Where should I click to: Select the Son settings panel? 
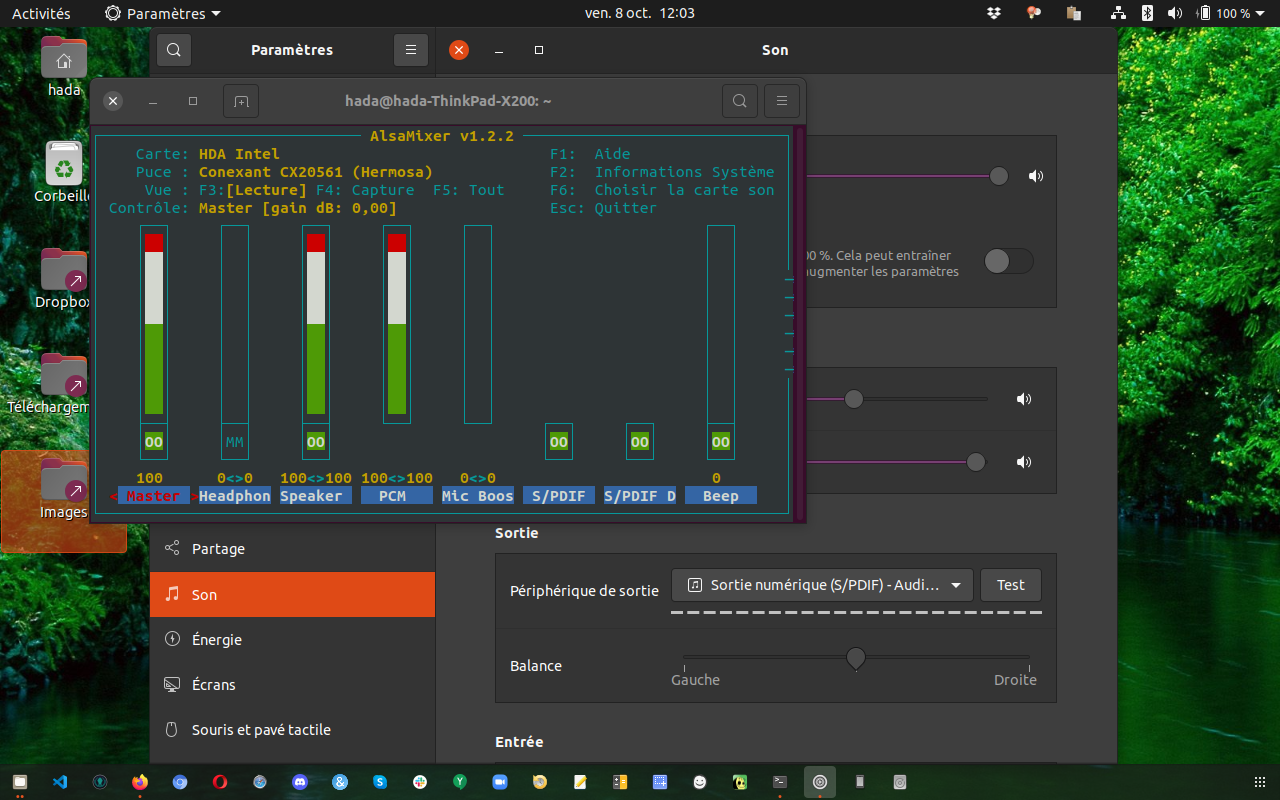click(x=292, y=594)
